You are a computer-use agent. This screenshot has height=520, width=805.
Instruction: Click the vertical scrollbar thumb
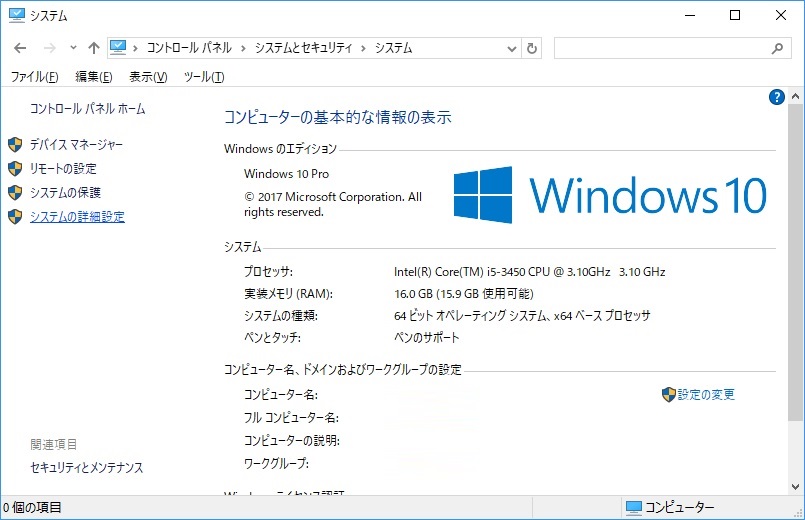[x=795, y=262]
